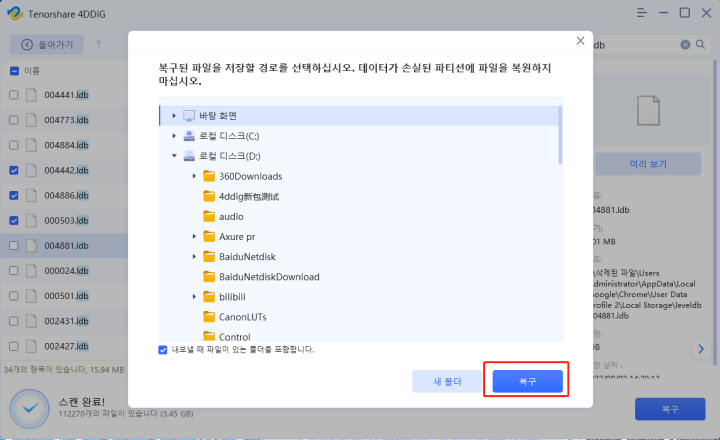Click the BaiduNetdisk folder icon
This screenshot has width=720, height=440.
(209, 257)
